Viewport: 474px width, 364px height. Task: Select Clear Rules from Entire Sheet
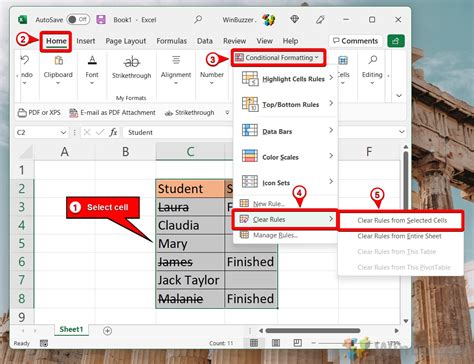click(x=399, y=236)
